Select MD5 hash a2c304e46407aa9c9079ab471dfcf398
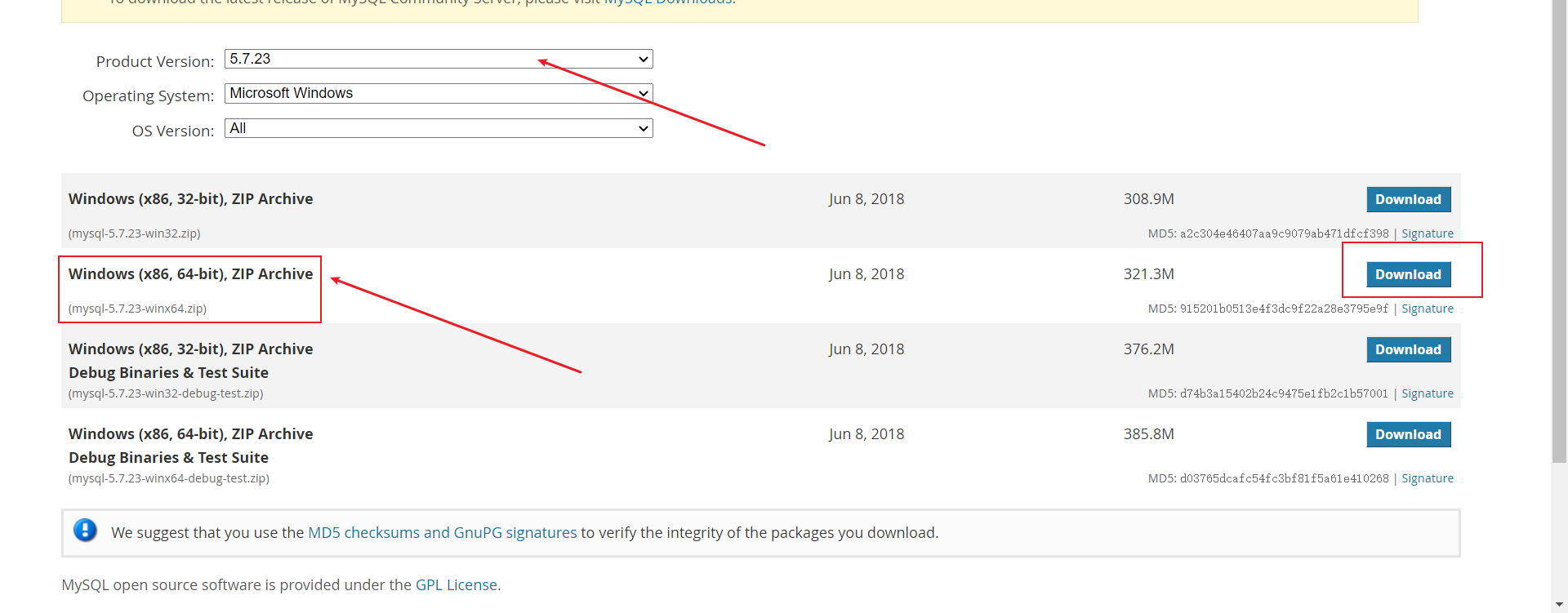This screenshot has width=1568, height=613. click(1284, 233)
